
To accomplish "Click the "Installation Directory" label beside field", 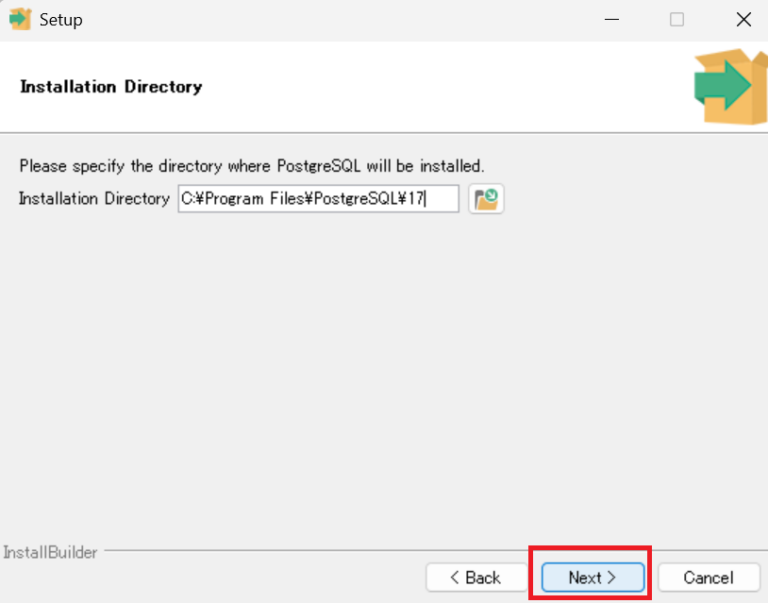I will 94,199.
